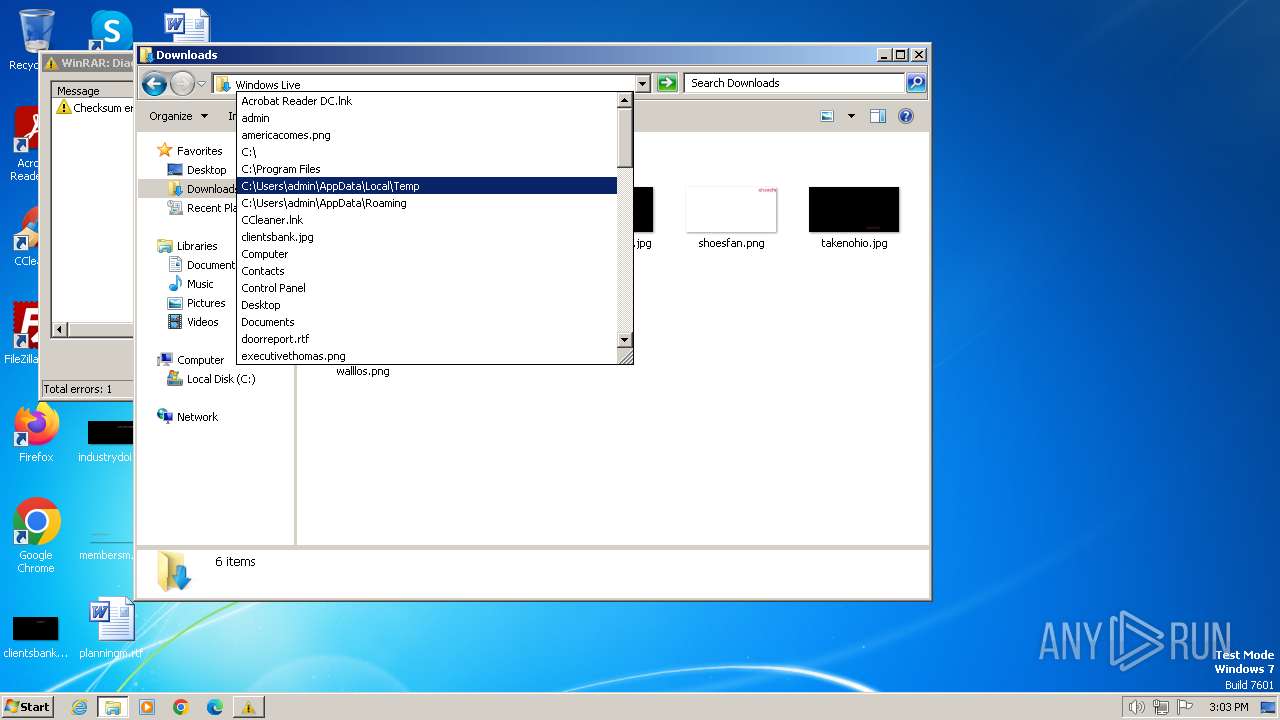Select Acrobat Reader DC.lnk from address list
This screenshot has width=1280, height=720.
click(x=427, y=101)
